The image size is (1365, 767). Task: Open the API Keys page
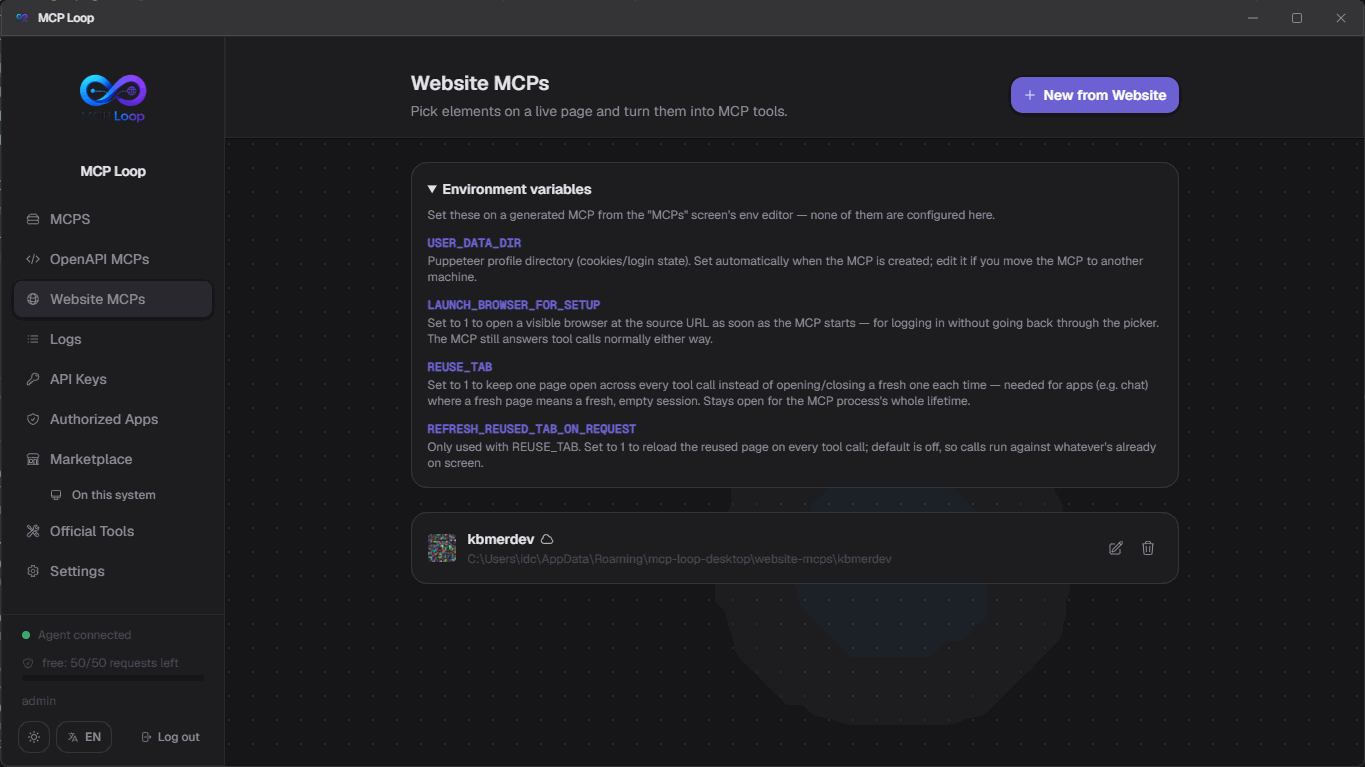click(x=113, y=379)
